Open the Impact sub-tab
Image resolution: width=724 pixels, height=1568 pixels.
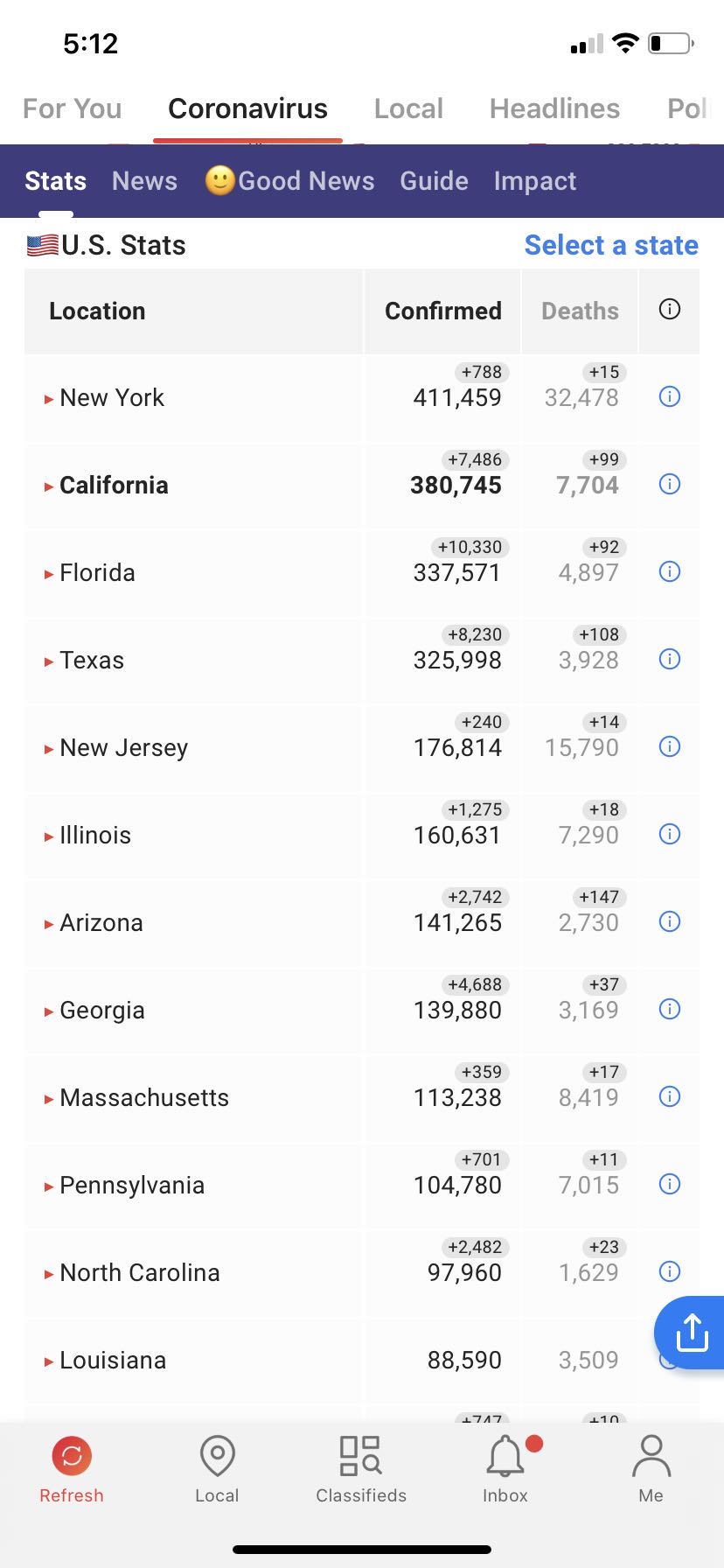tap(535, 181)
